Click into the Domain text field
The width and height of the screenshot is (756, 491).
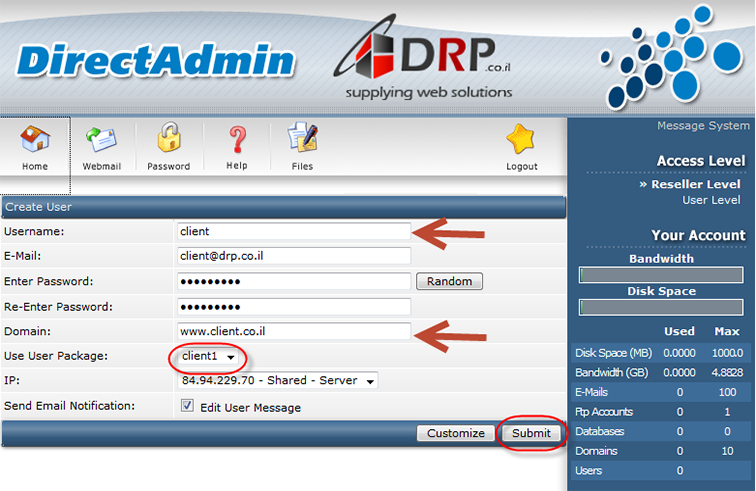pos(294,331)
